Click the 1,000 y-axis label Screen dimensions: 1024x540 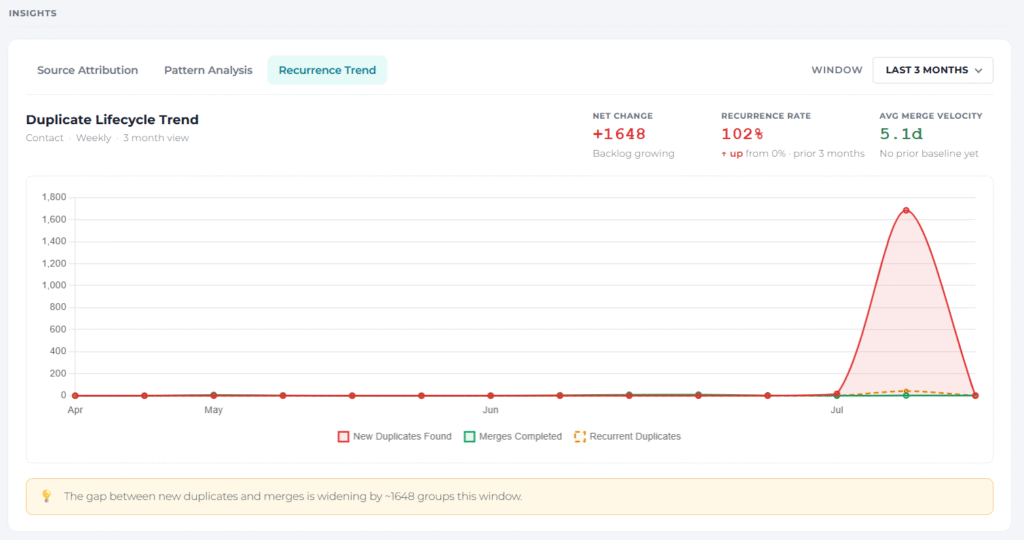coord(54,285)
